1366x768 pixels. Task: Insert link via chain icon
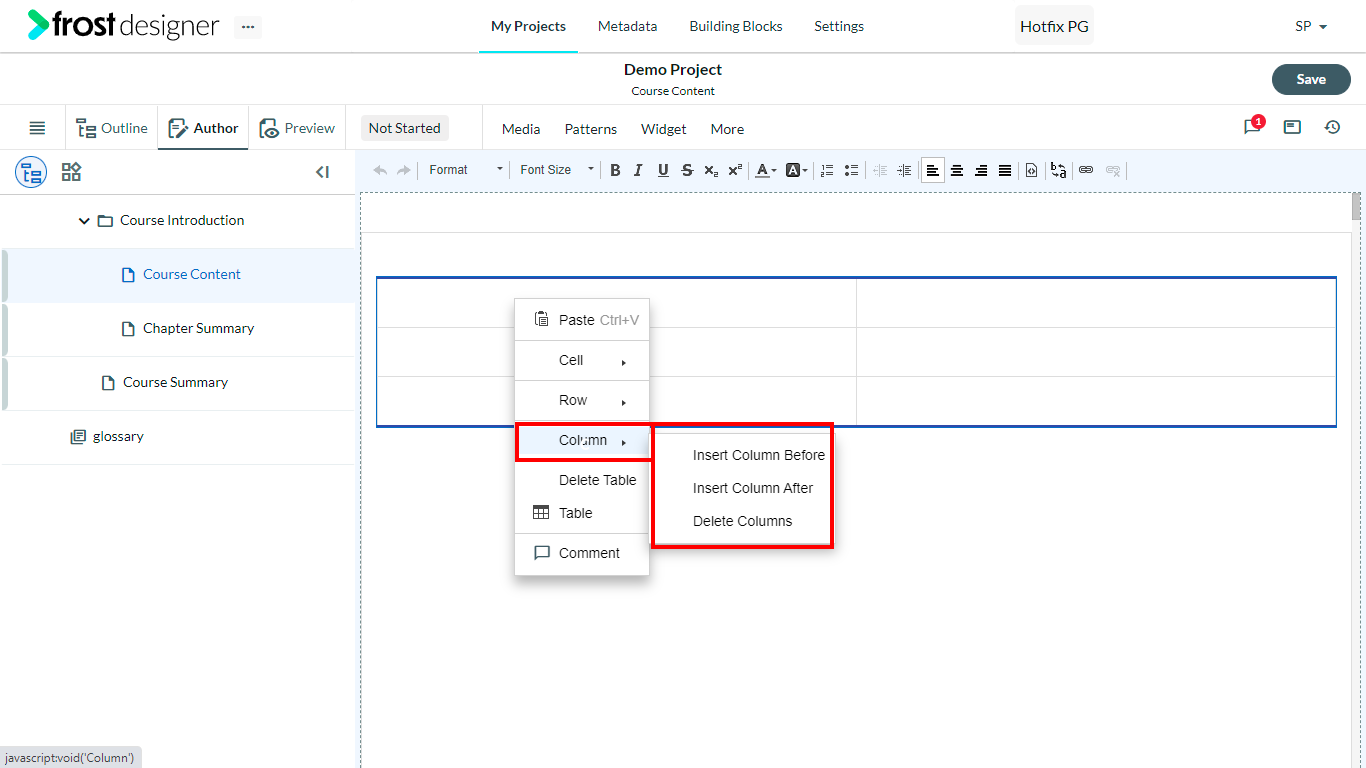tap(1086, 170)
